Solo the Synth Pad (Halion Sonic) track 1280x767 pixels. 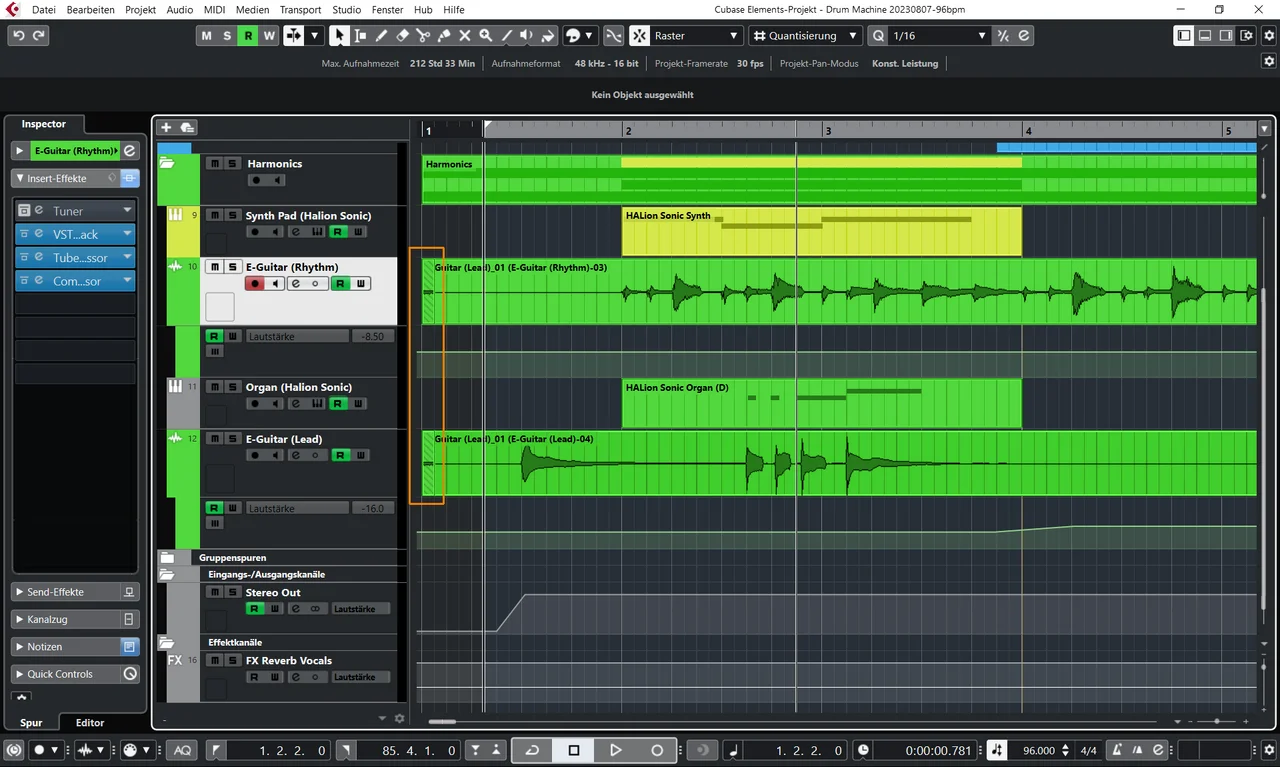[231, 215]
